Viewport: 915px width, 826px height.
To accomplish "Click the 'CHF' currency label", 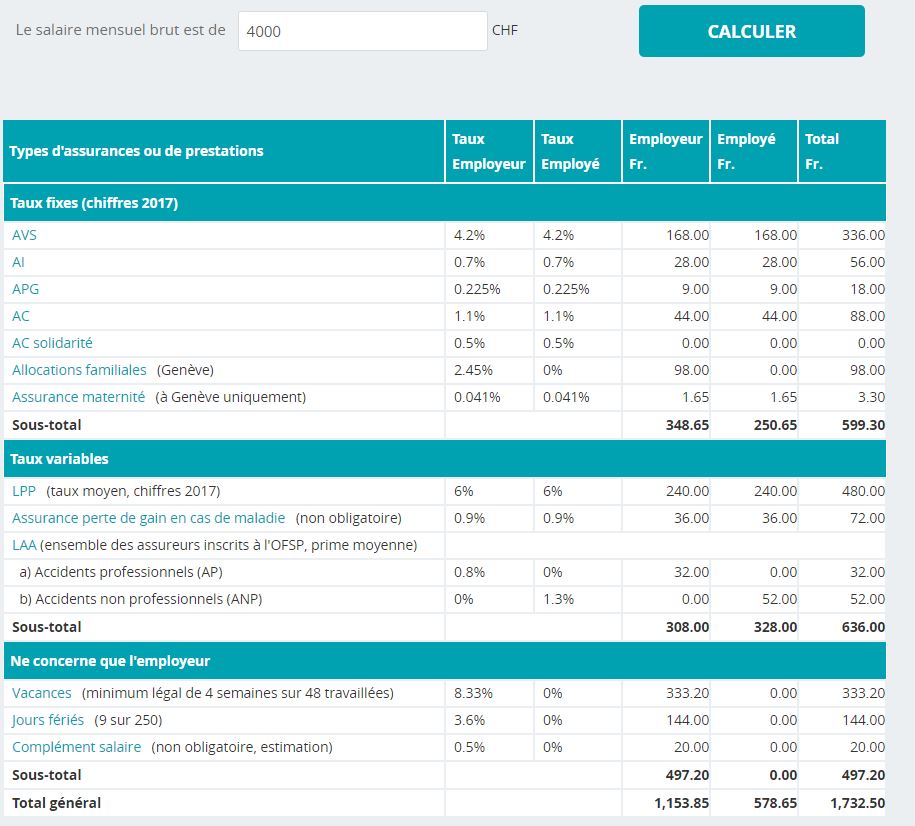I will click(x=505, y=30).
